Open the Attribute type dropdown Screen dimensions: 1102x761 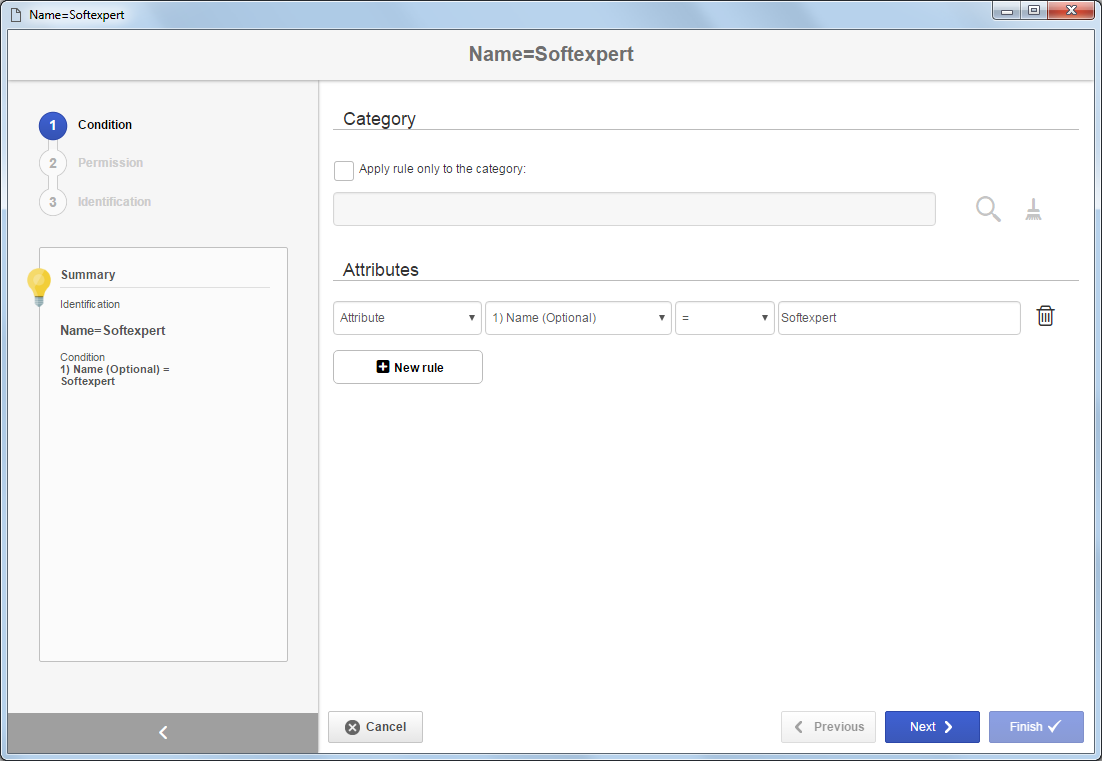pyautogui.click(x=407, y=318)
